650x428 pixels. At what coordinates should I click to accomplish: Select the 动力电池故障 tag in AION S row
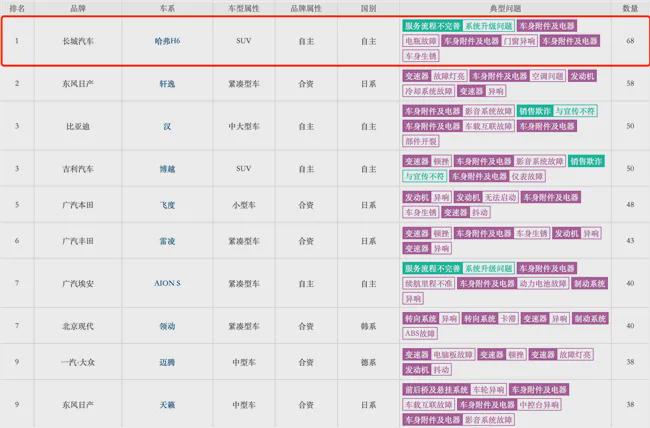543,283
